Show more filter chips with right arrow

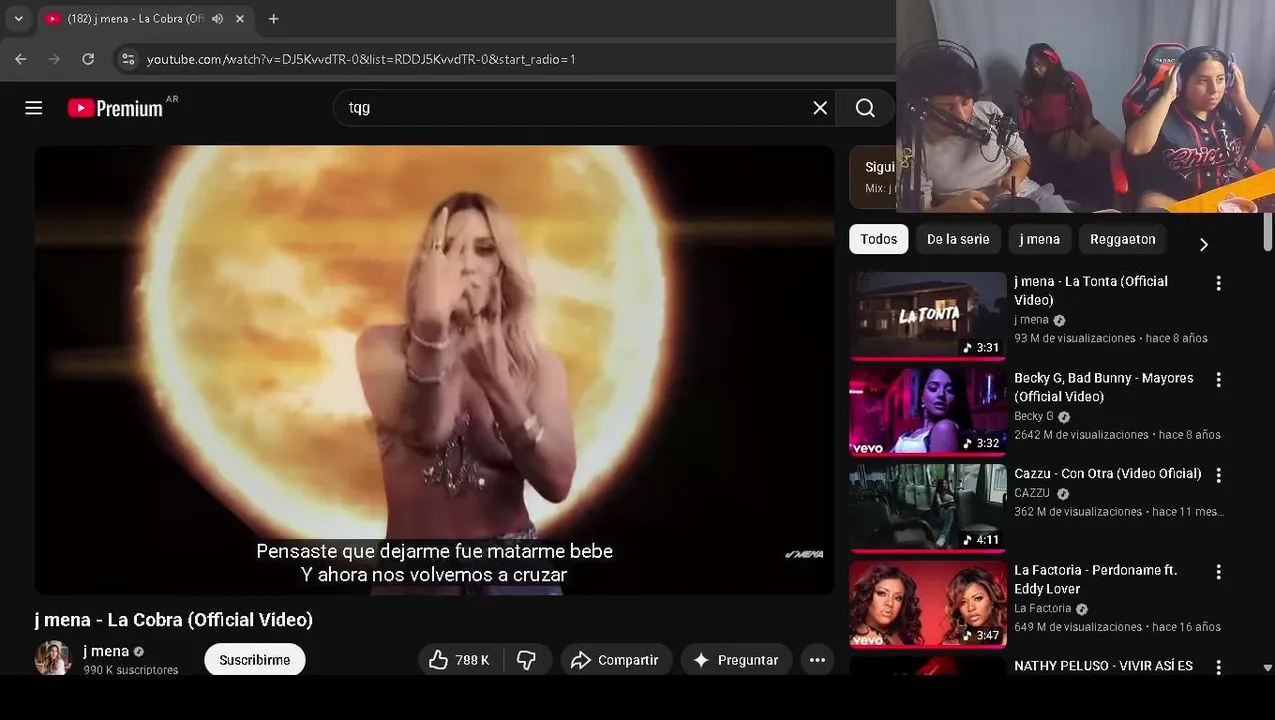tap(1204, 244)
